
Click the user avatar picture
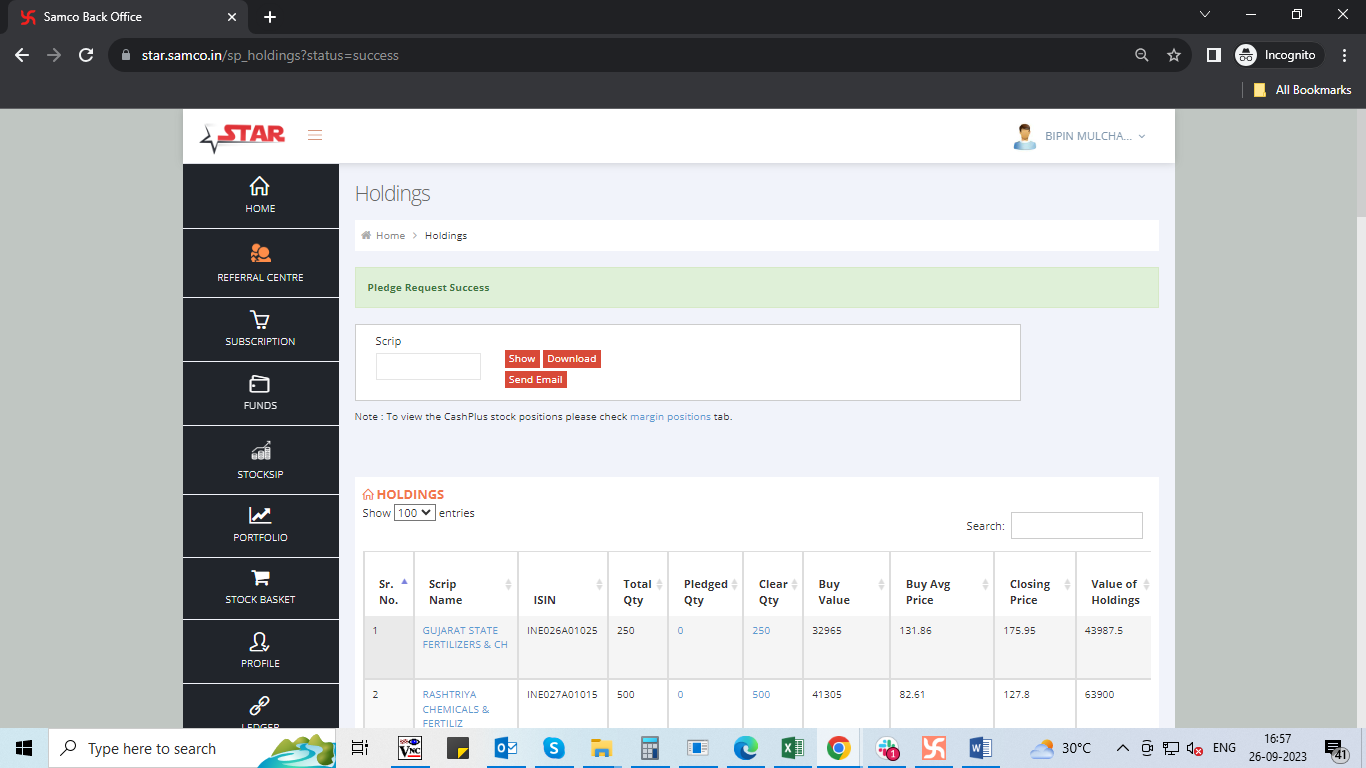[x=1025, y=137]
